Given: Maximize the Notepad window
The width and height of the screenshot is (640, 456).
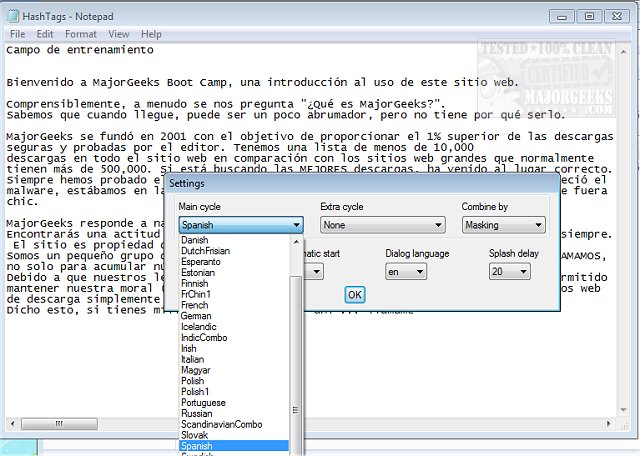Looking at the screenshot, I should click(x=589, y=17).
